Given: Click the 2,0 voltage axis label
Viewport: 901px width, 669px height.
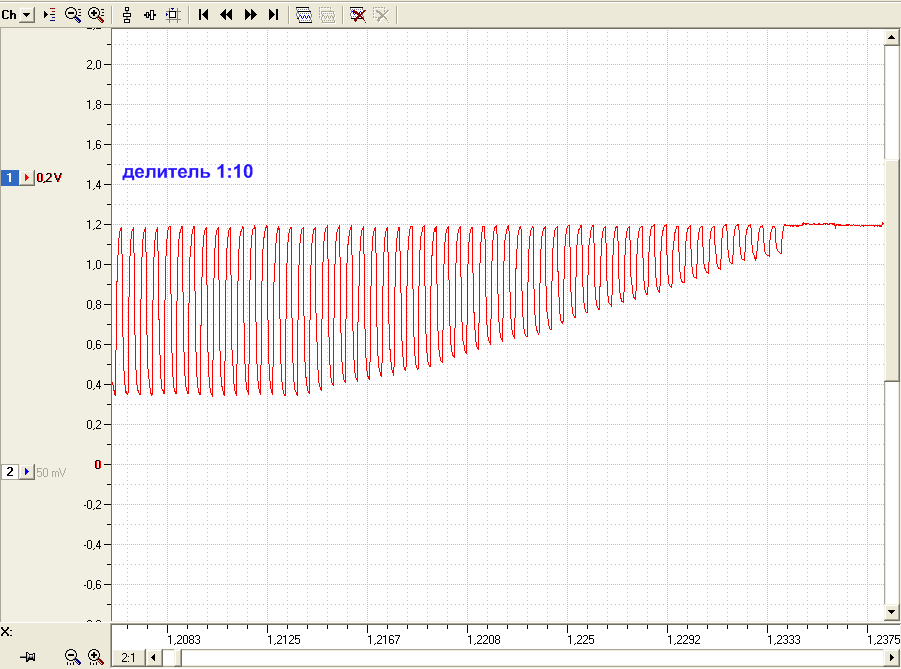Looking at the screenshot, I should (94, 64).
